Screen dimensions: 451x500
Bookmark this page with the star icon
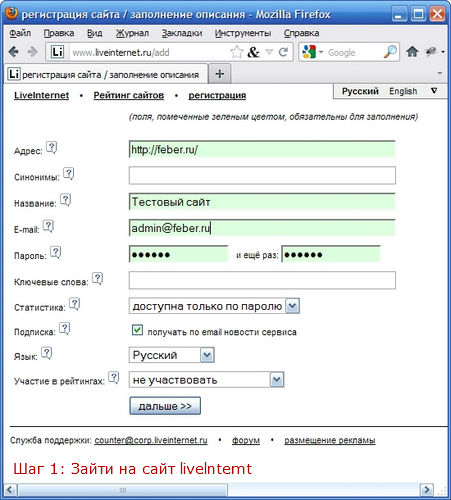[236, 52]
